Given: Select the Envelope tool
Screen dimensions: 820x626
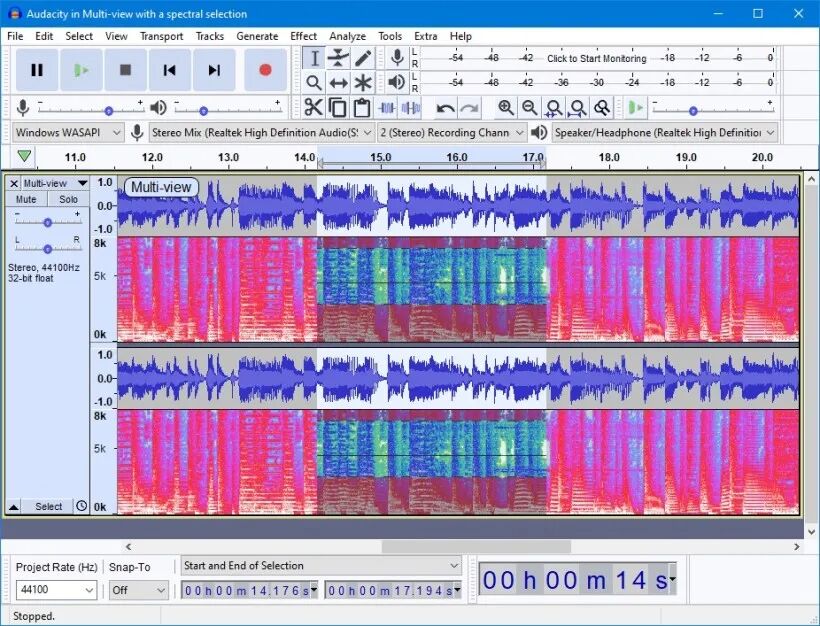Looking at the screenshot, I should [x=338, y=58].
